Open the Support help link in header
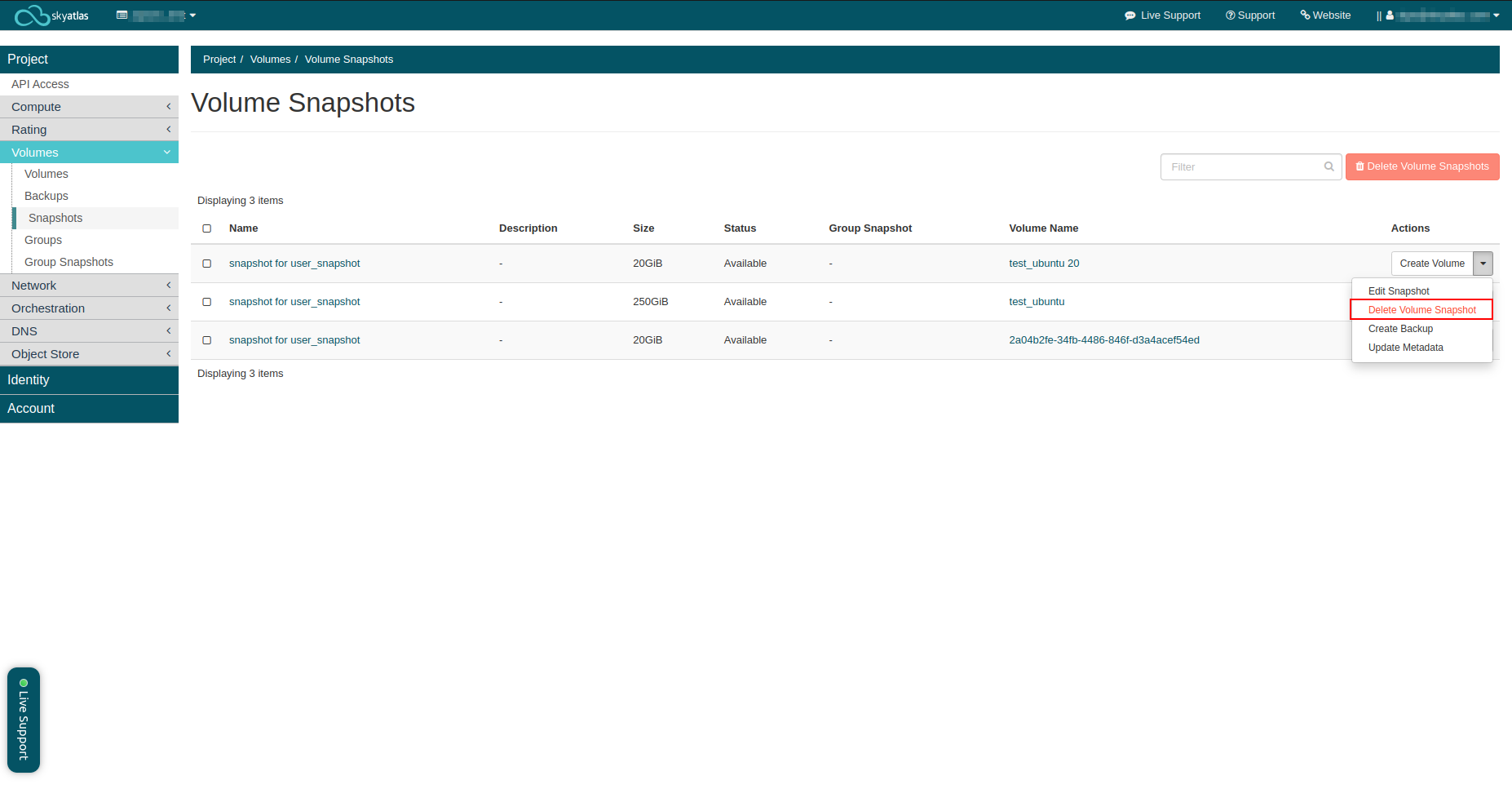Screen dimensions: 1512x789 [x=1249, y=16]
